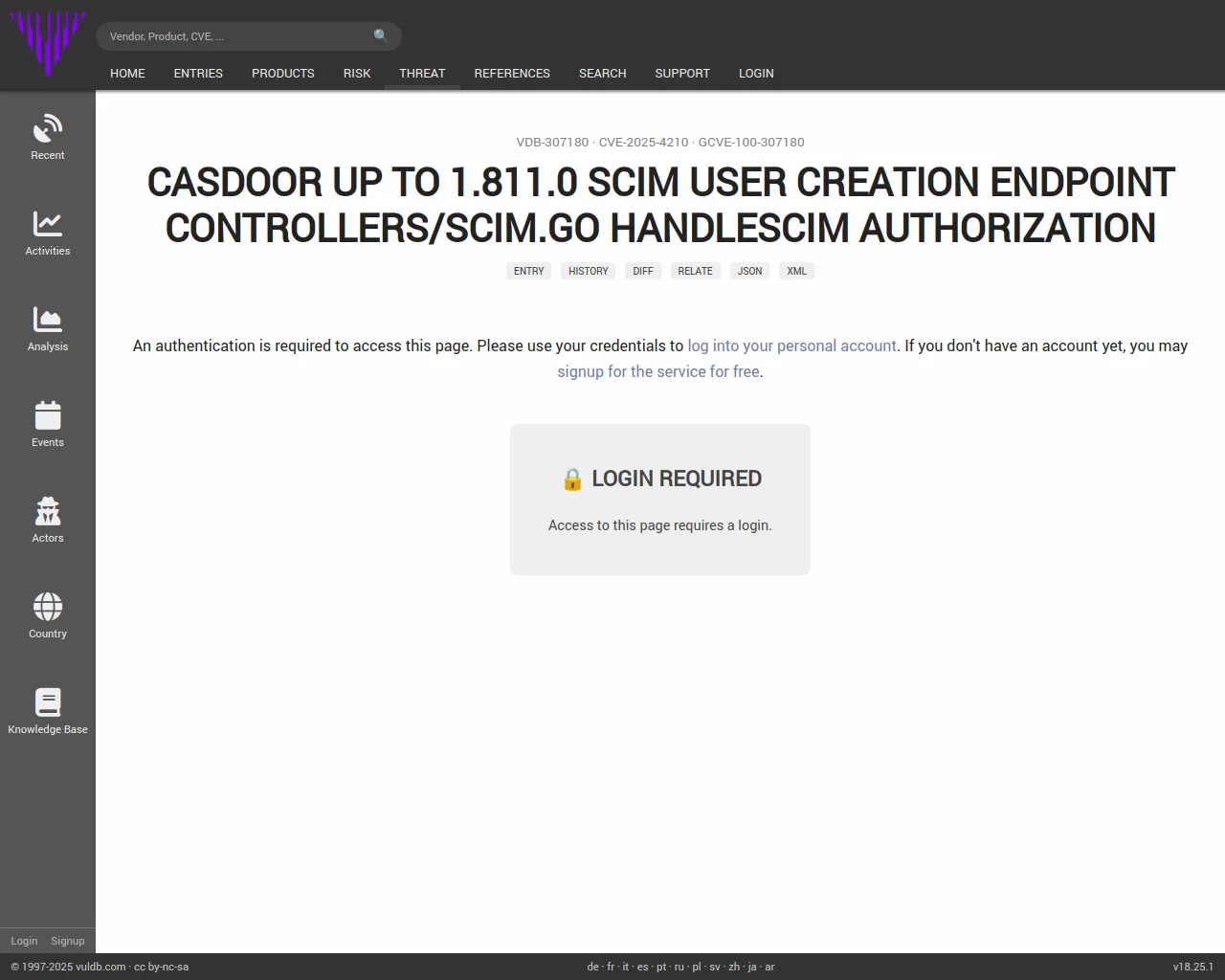Open the JSON export tab

[x=750, y=271]
